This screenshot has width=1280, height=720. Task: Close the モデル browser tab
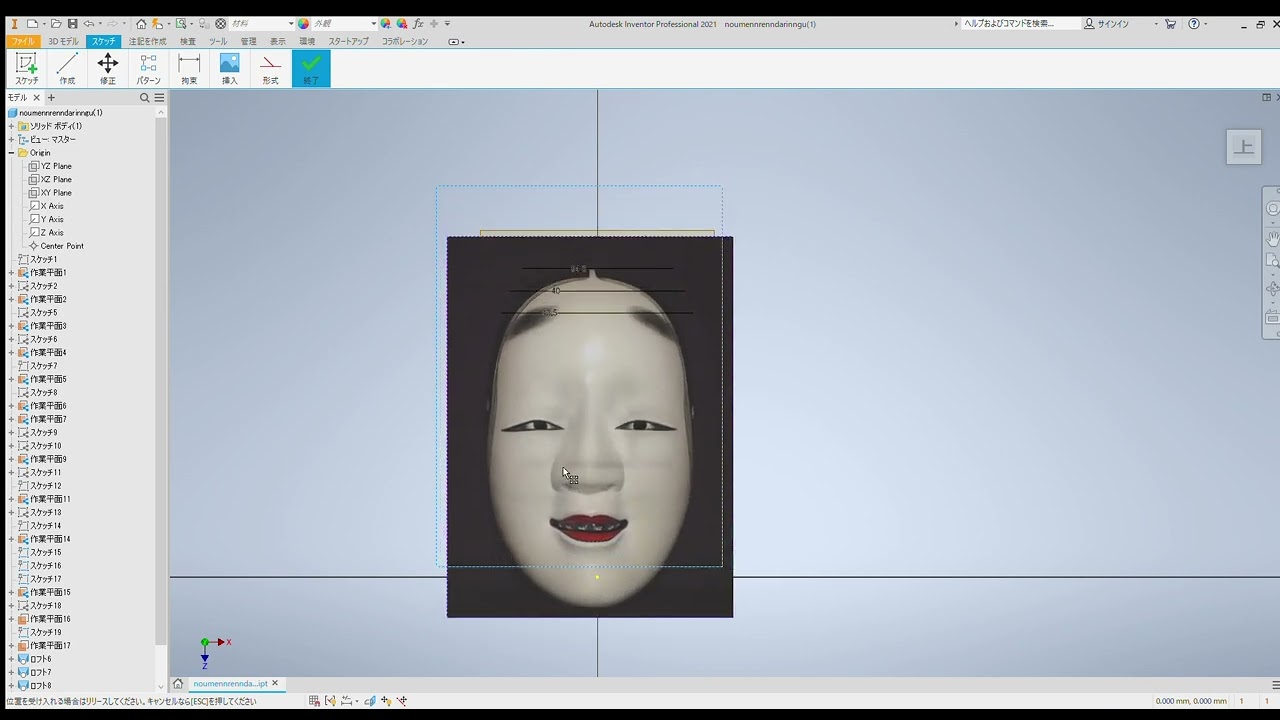(36, 98)
